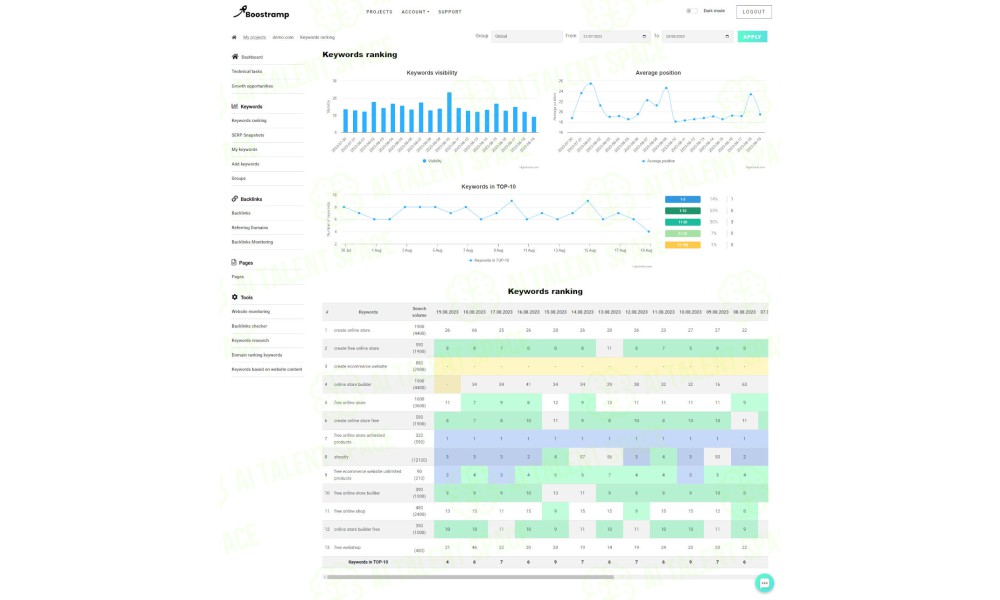Open Groups in sidebar

(x=239, y=179)
